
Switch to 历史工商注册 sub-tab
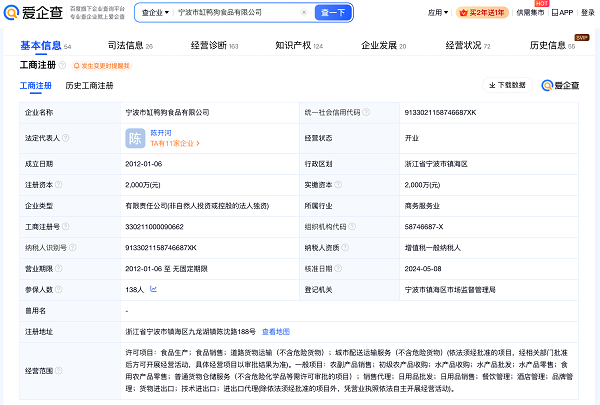tap(89, 86)
